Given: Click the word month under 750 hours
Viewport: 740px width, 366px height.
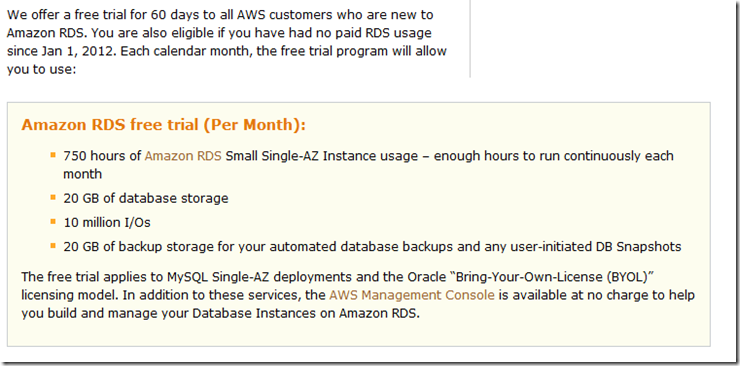Looking at the screenshot, I should click(x=83, y=174).
